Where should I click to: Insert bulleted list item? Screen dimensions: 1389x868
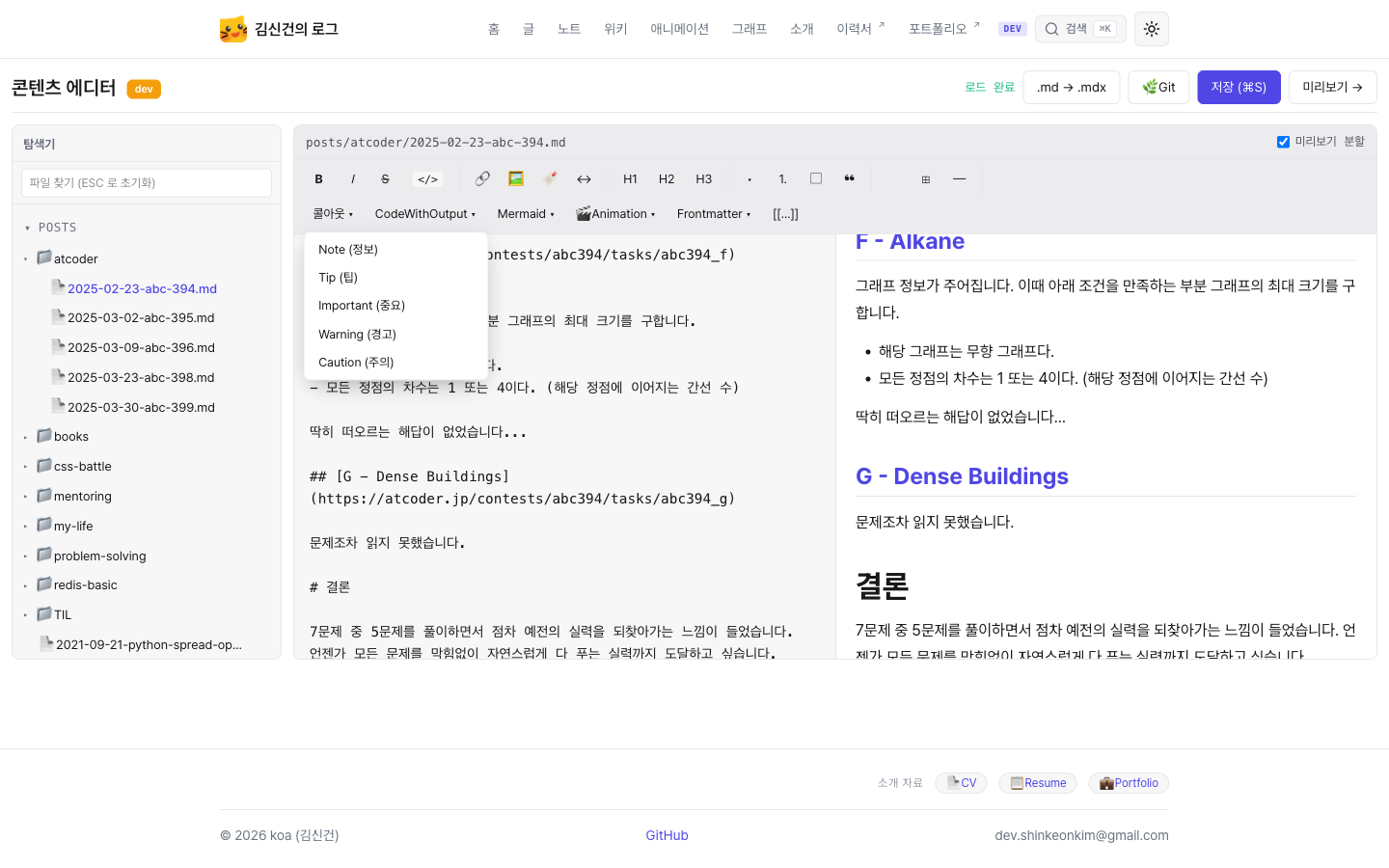749,179
